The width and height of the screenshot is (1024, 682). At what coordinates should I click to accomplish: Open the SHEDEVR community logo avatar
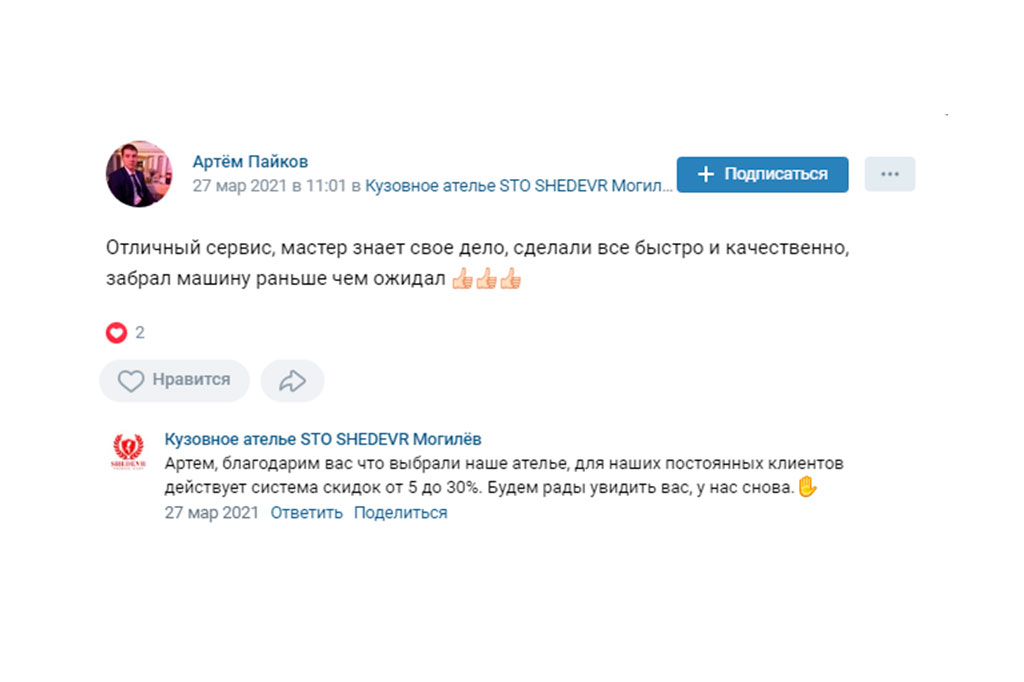tap(128, 452)
